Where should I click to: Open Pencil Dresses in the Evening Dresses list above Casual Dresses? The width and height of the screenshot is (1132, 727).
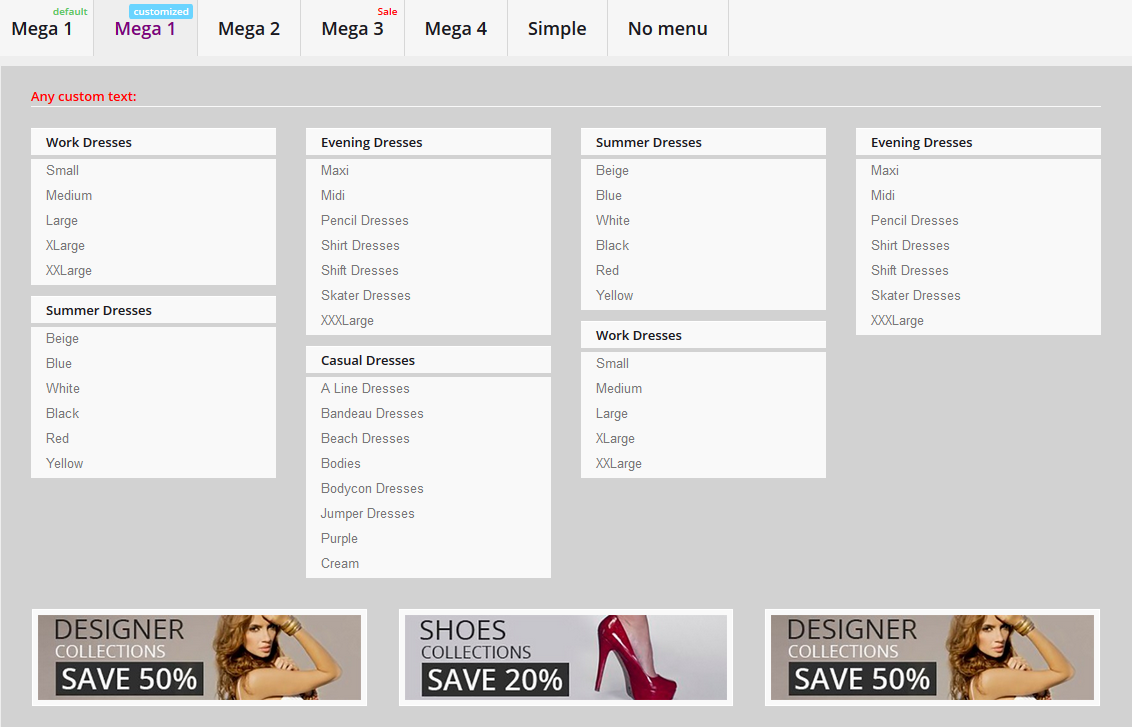coord(365,220)
